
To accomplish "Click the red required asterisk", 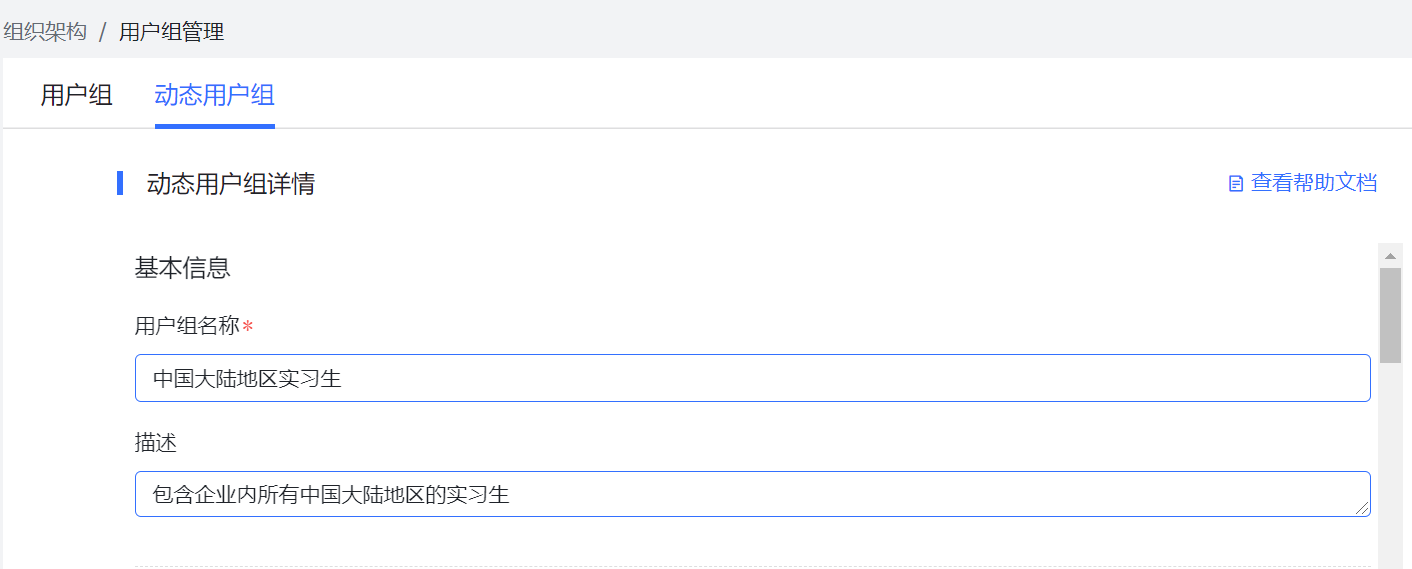I will click(247, 327).
